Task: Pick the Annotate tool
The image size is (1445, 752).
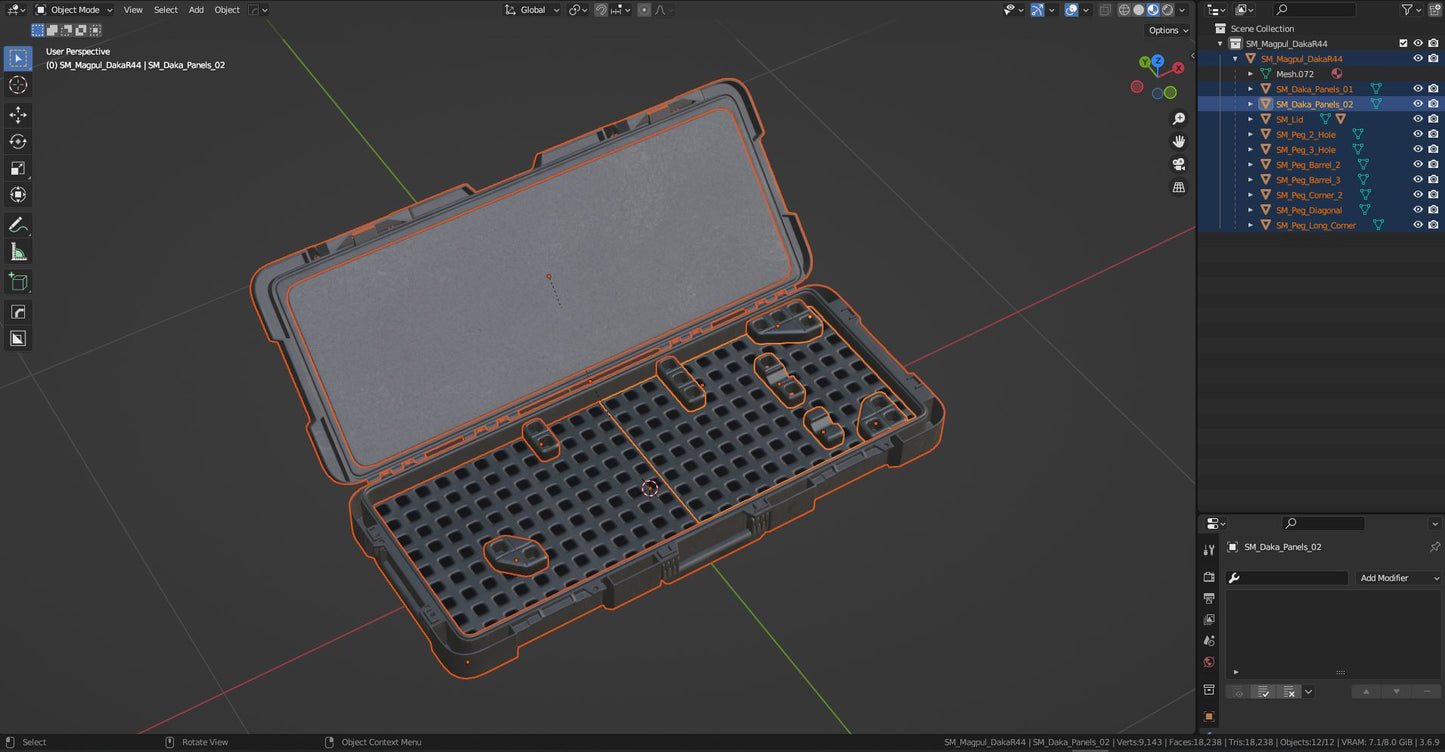Action: click(x=18, y=224)
